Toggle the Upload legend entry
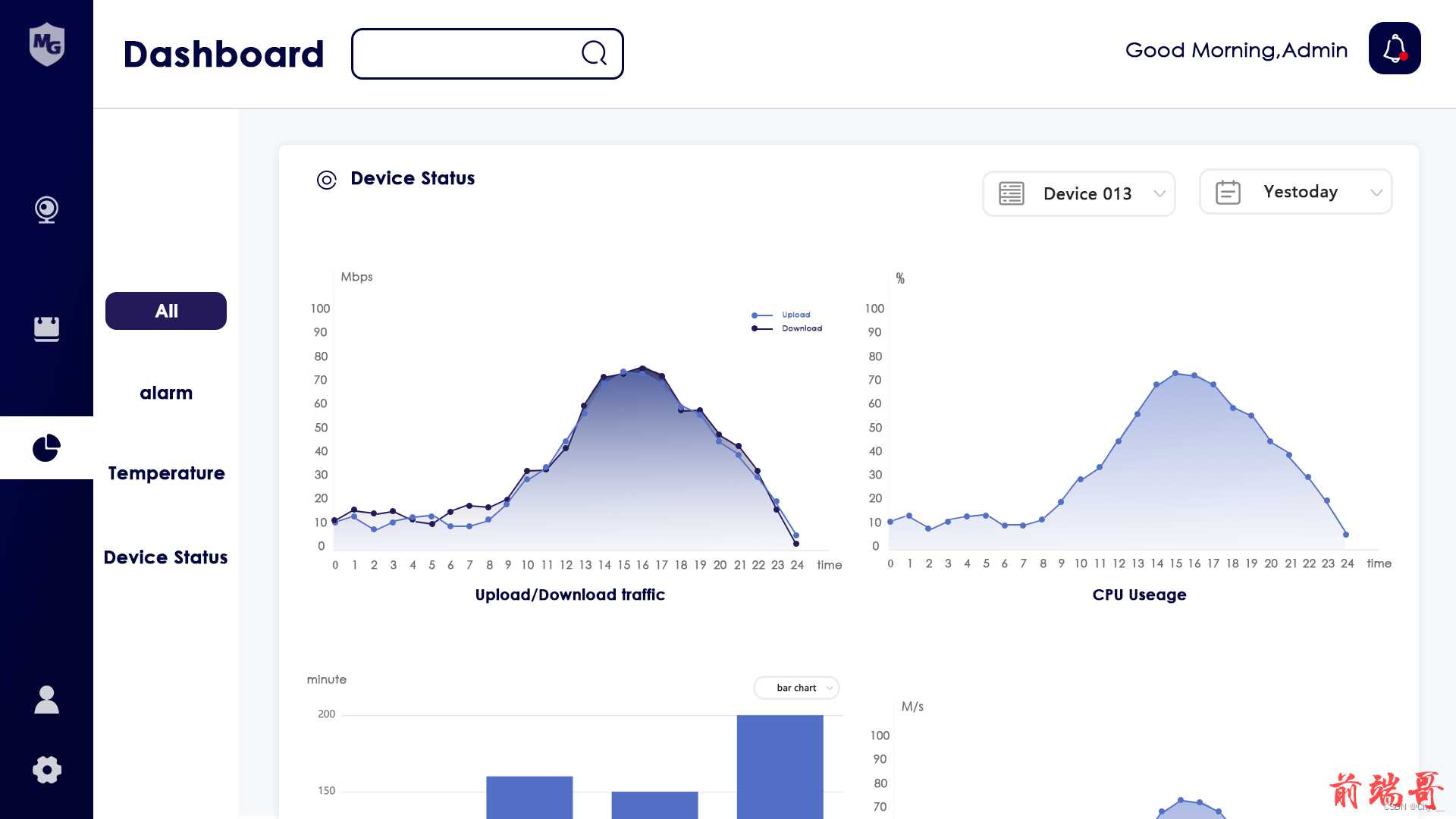The height and width of the screenshot is (819, 1456). [781, 315]
